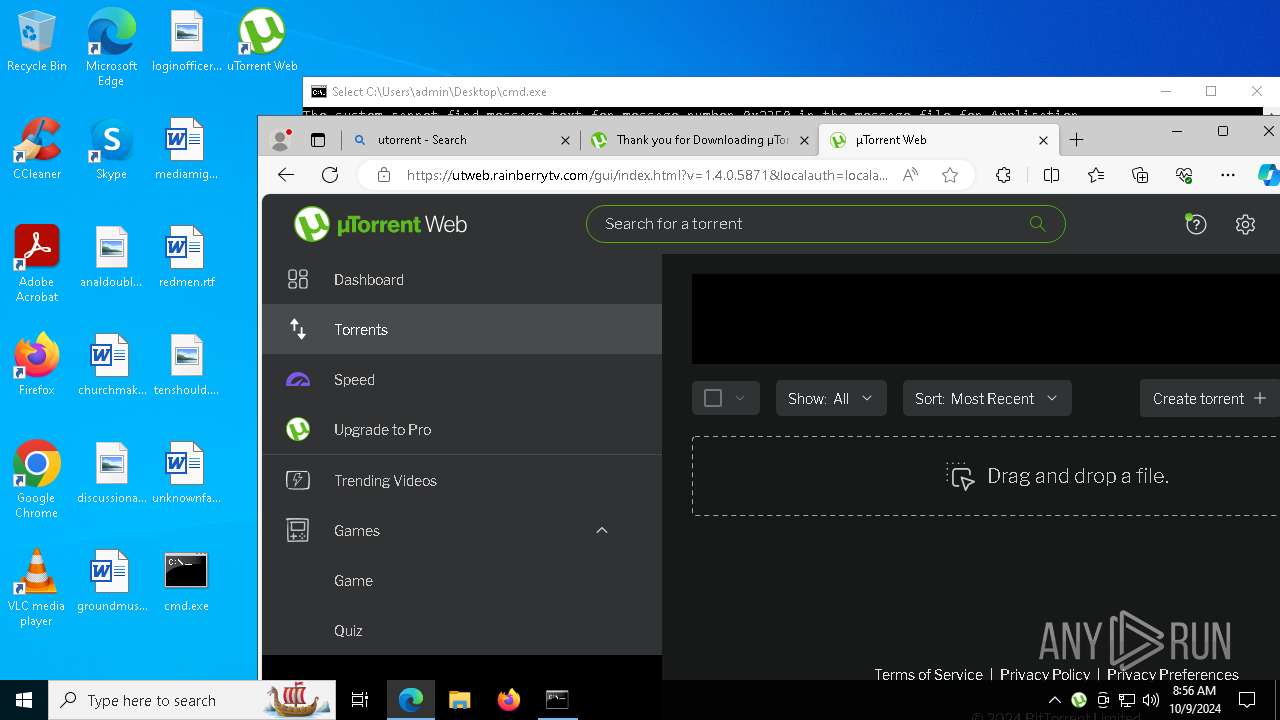
Task: Add page to favorites star
Action: 950,175
